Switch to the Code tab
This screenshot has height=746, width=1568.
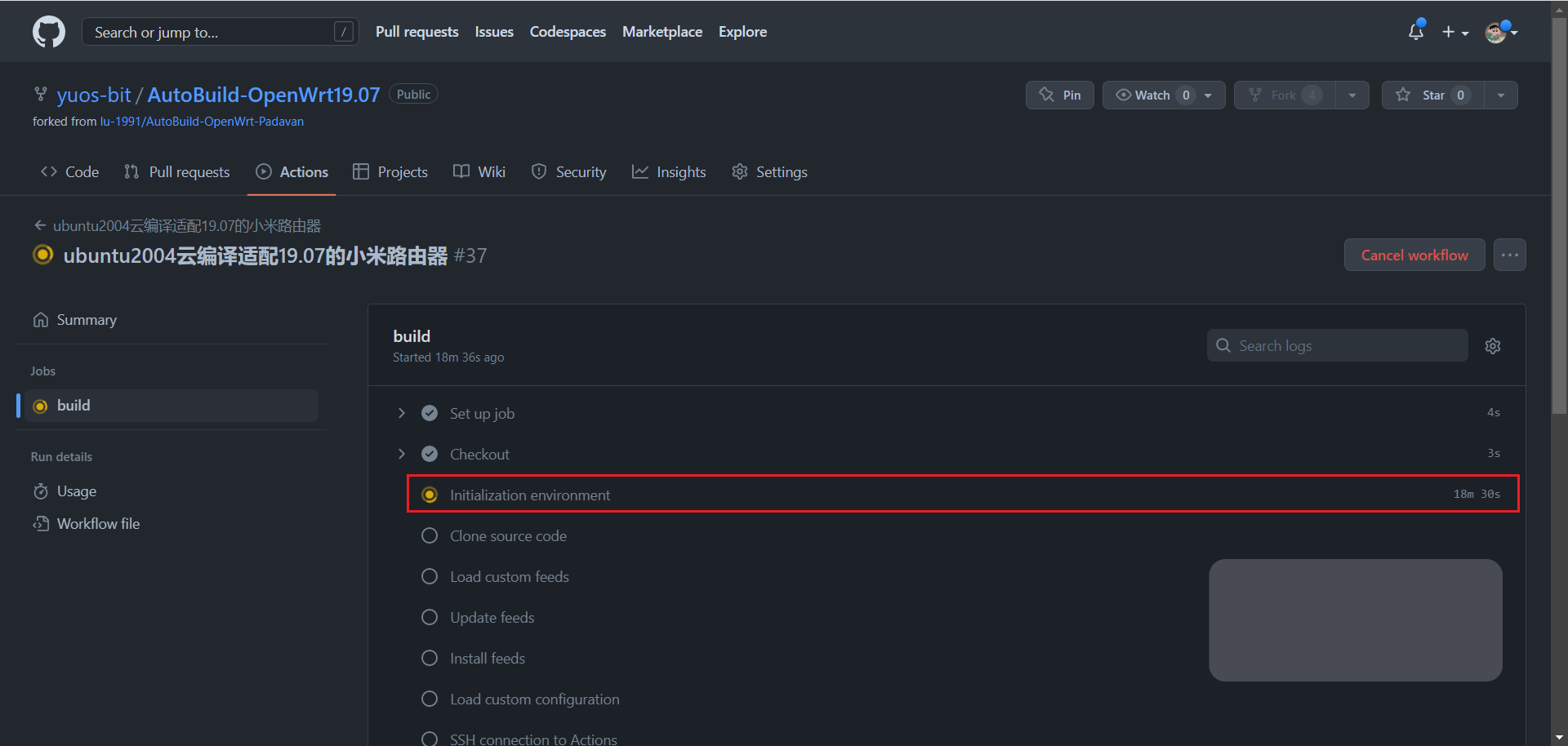tap(70, 172)
